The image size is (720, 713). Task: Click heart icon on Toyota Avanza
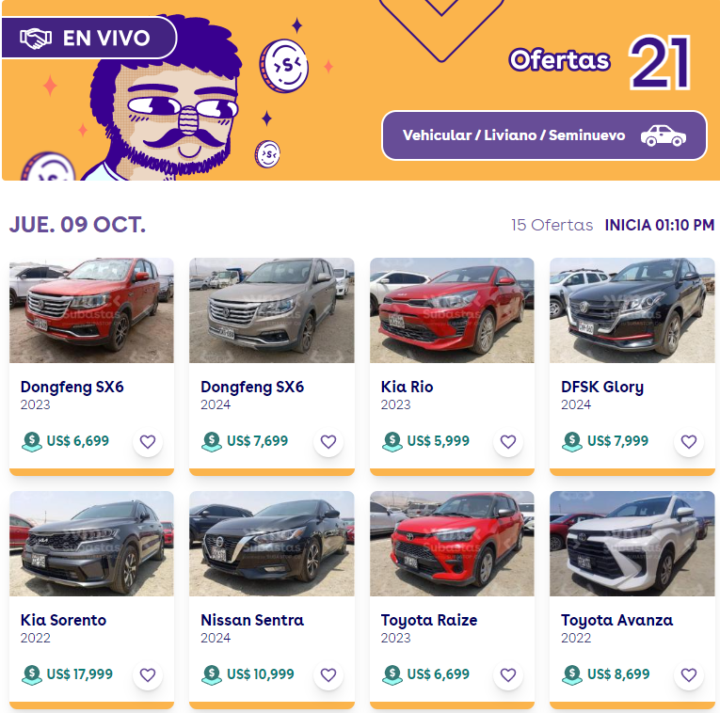[688, 675]
